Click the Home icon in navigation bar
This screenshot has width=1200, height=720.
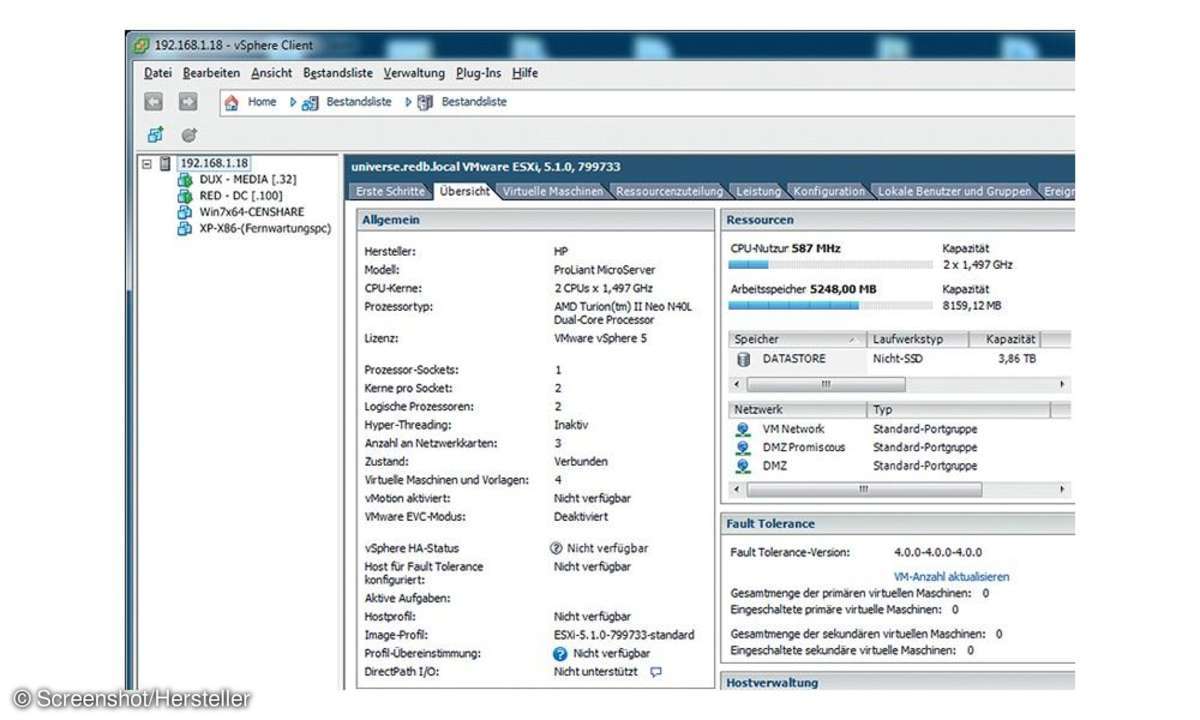click(x=232, y=102)
